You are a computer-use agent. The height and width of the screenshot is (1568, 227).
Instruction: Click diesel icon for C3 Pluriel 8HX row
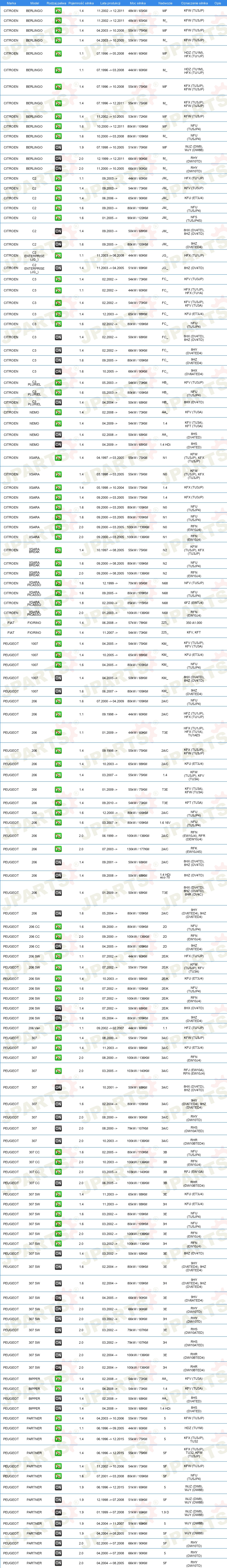58,402
